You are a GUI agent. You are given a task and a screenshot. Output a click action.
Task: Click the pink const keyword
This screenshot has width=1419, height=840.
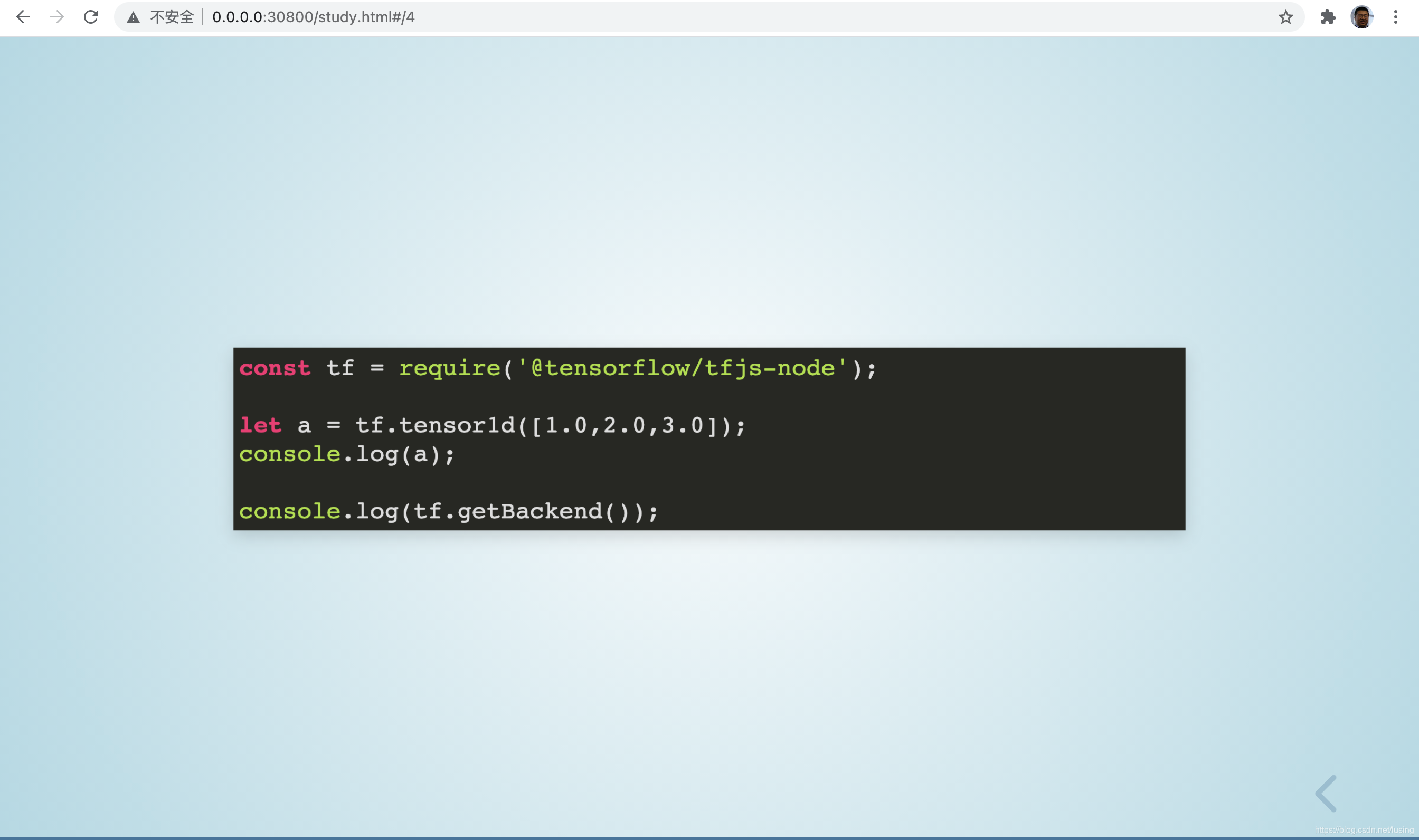pos(275,368)
